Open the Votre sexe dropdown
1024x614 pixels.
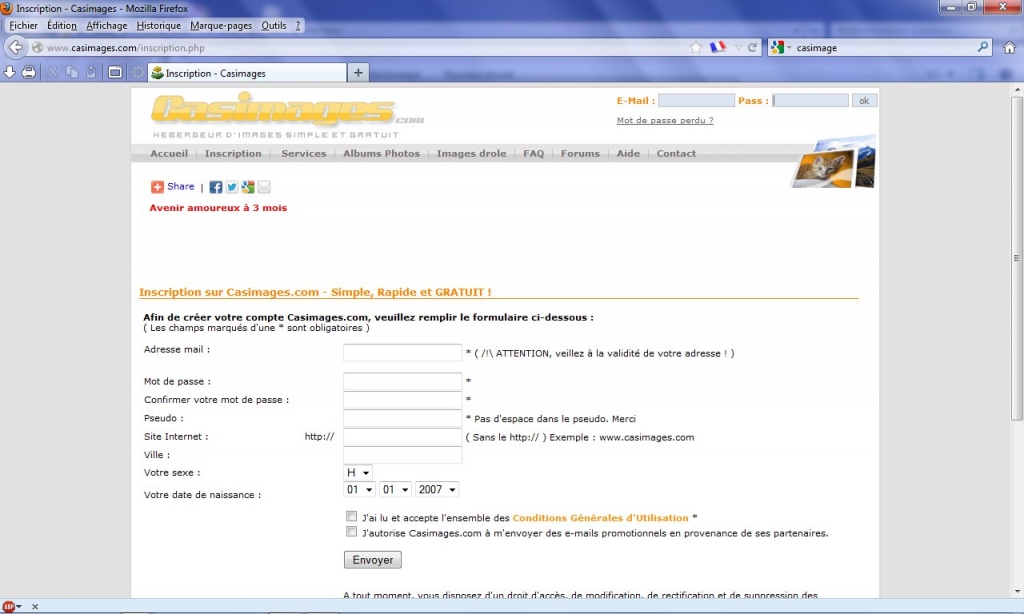(358, 472)
